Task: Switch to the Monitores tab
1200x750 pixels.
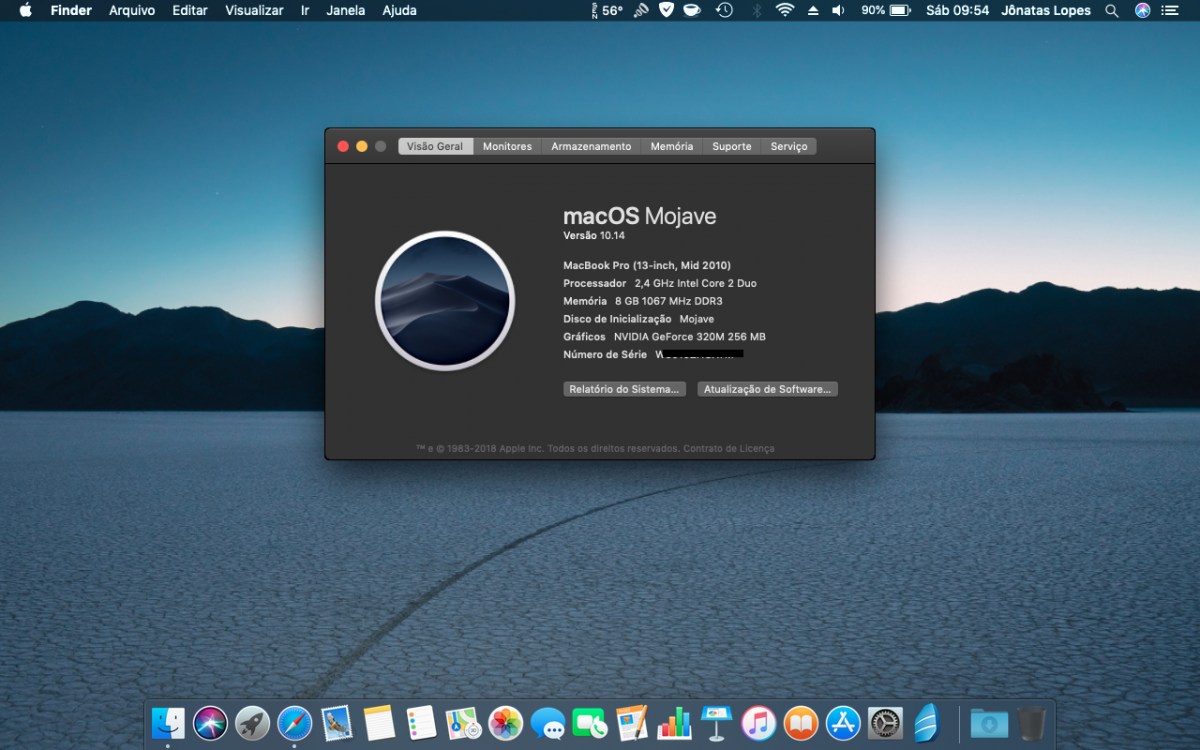Action: click(507, 146)
